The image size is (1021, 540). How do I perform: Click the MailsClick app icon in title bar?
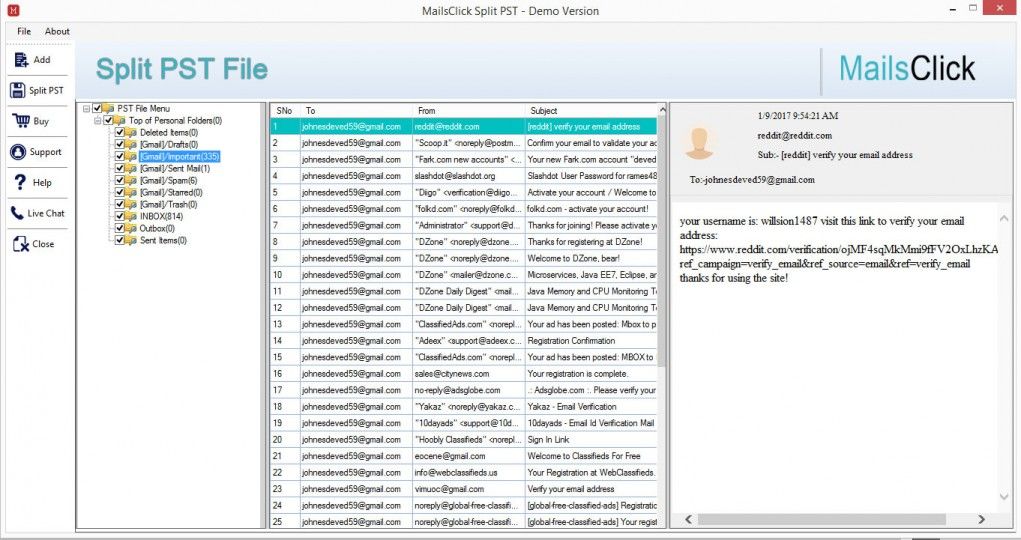click(13, 10)
